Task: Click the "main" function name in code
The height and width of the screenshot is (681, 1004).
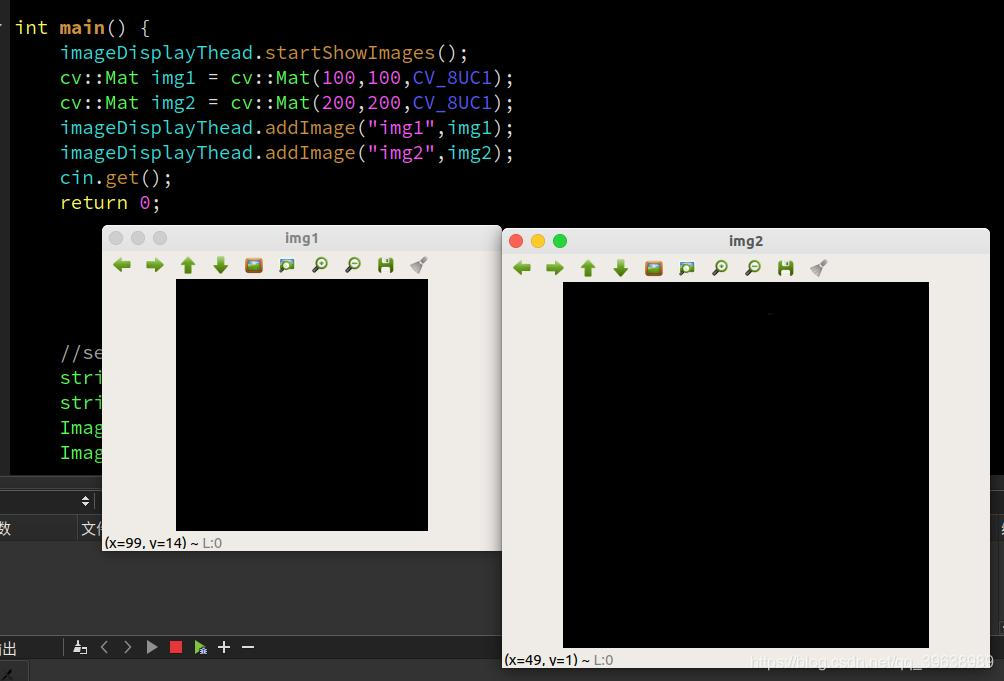Action: click(x=82, y=28)
